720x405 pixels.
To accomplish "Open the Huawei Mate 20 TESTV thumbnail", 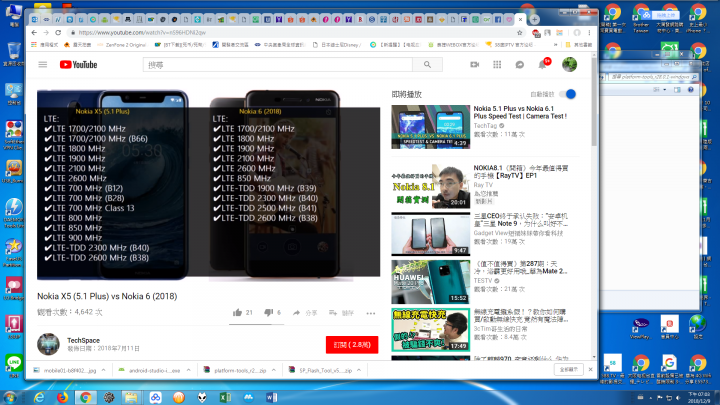I will click(x=431, y=282).
